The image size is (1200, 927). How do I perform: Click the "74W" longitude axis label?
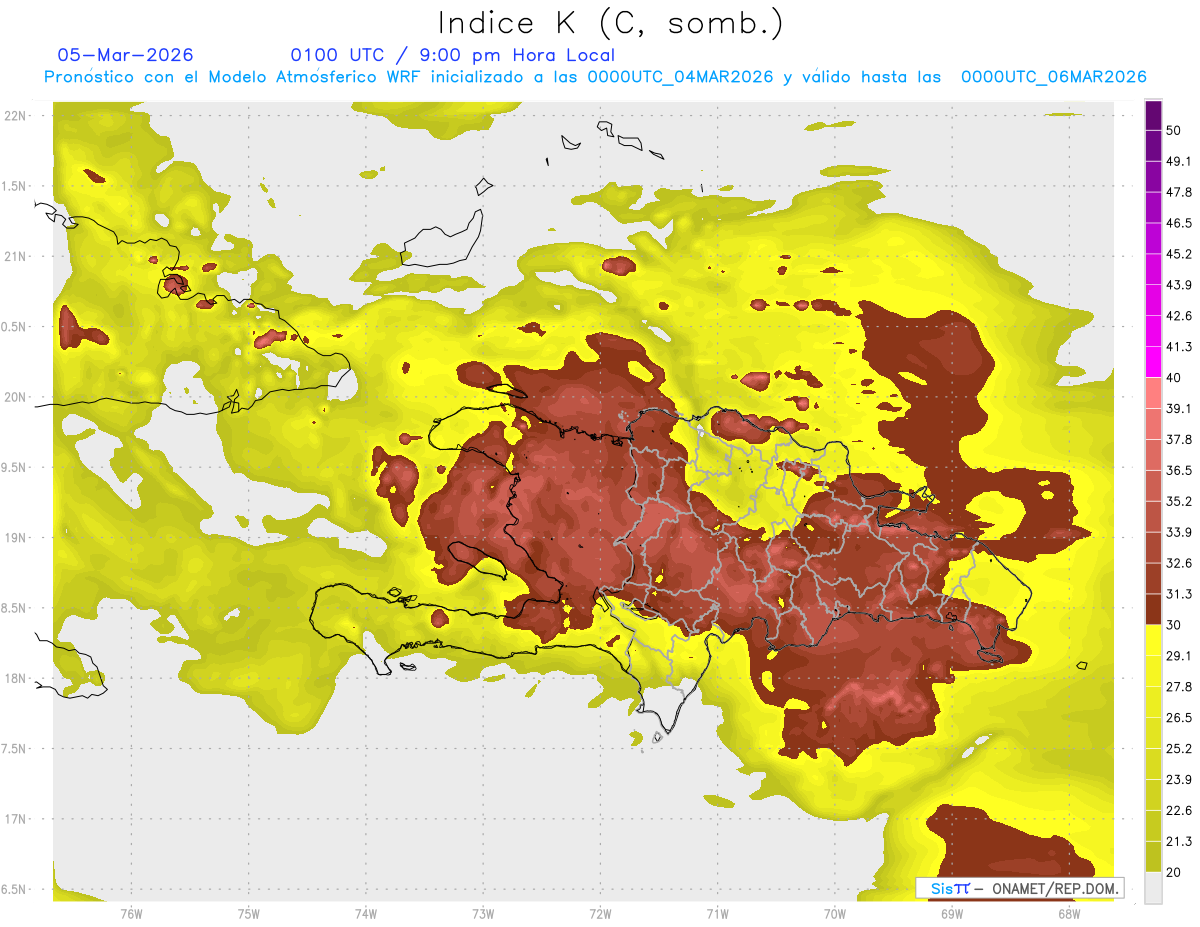365,913
